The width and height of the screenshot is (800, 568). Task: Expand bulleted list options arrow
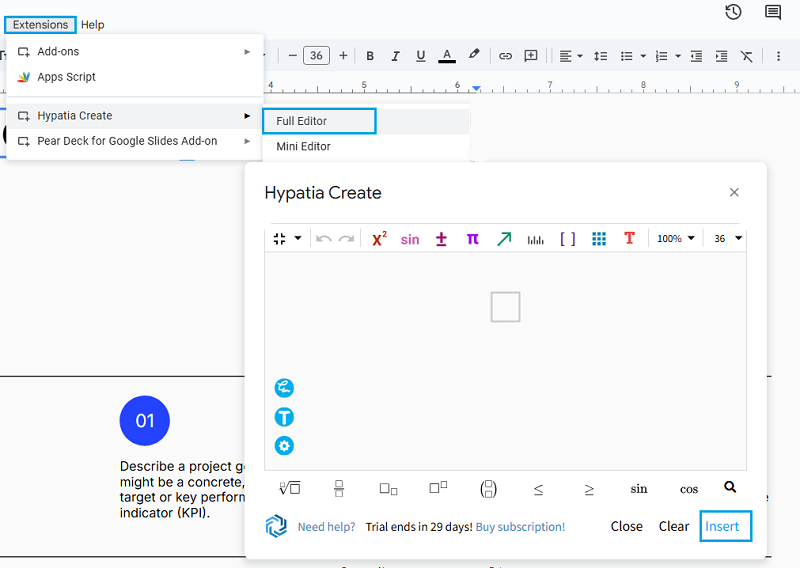click(643, 56)
